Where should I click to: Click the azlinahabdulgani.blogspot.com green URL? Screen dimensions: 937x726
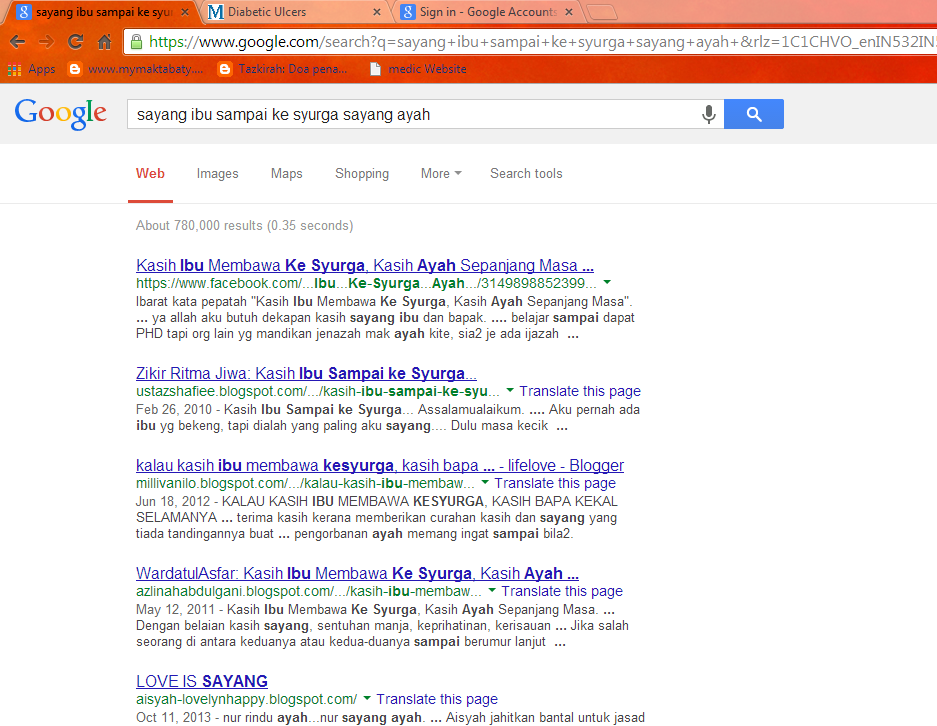pyautogui.click(x=308, y=592)
